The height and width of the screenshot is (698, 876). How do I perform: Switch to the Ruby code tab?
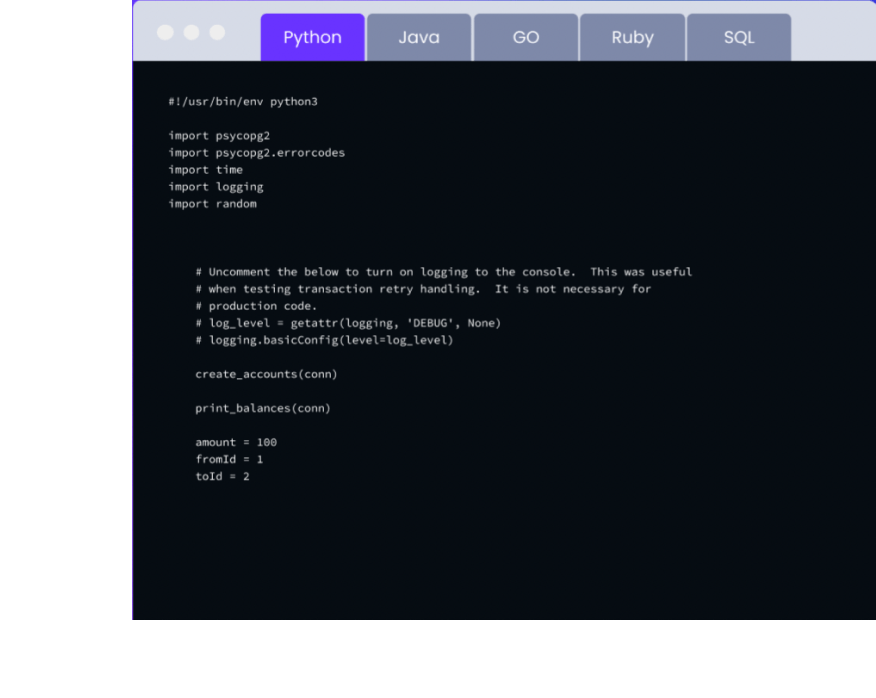(x=632, y=38)
